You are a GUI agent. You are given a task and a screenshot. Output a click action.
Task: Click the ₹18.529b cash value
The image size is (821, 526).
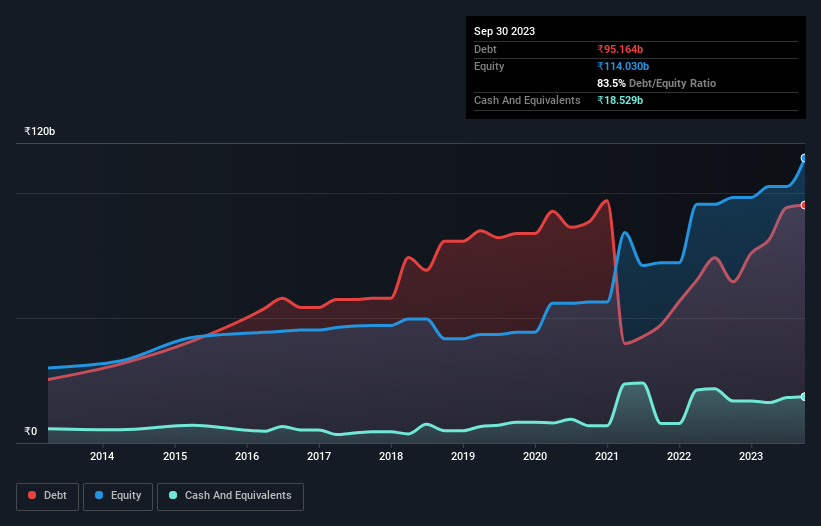click(620, 100)
